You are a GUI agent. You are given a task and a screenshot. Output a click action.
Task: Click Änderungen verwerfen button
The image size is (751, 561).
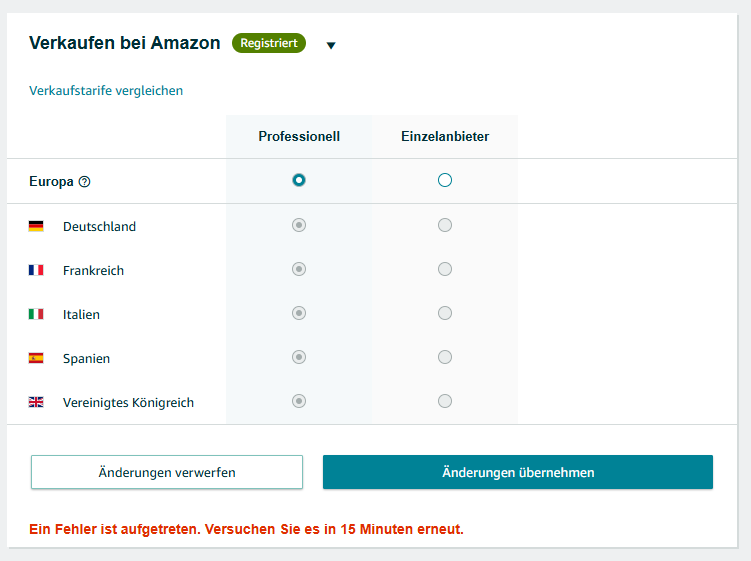(x=167, y=472)
